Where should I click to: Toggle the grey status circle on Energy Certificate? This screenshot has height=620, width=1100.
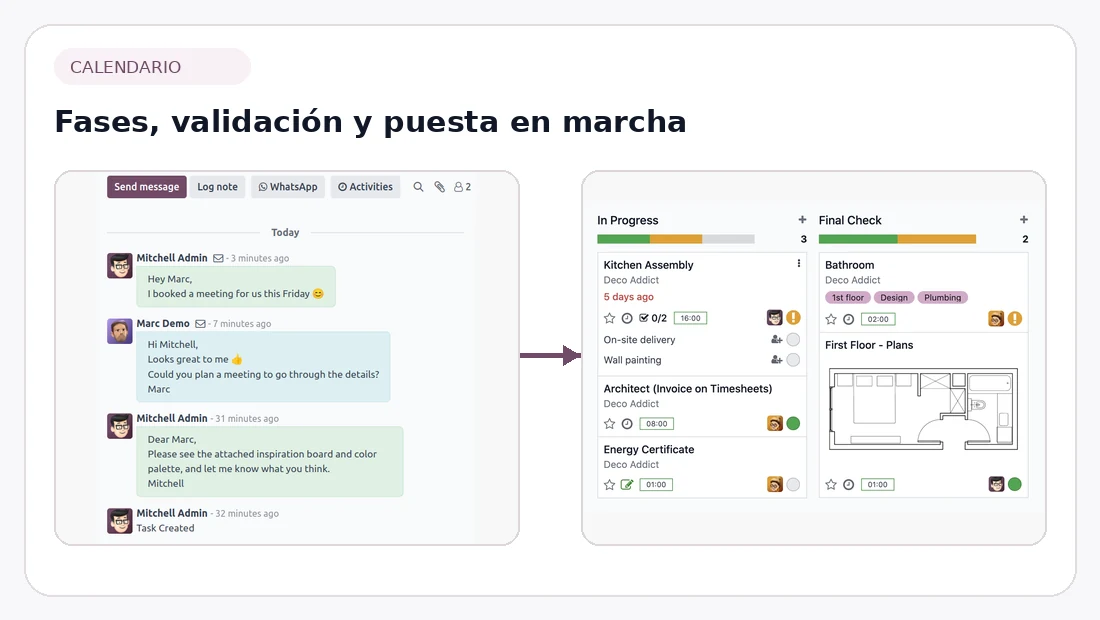click(x=793, y=485)
